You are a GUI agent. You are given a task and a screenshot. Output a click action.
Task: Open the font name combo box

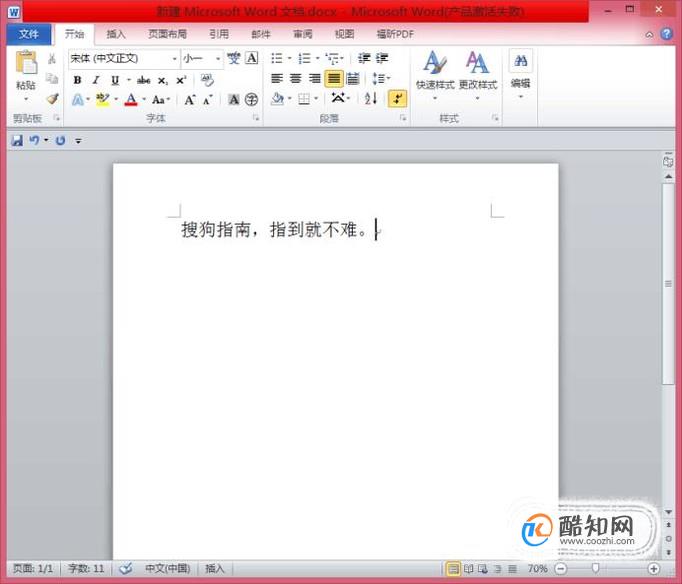click(x=124, y=58)
